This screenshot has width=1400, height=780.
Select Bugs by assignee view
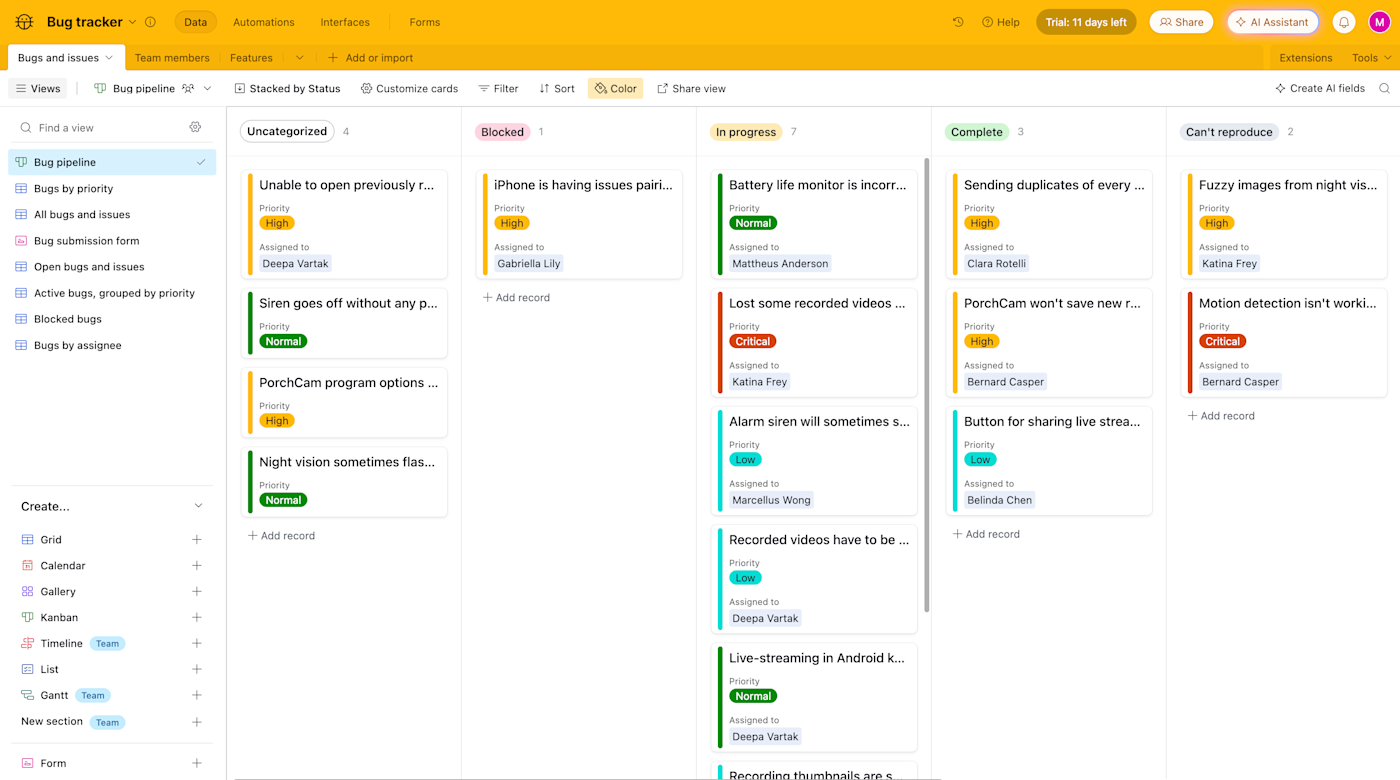pyautogui.click(x=112, y=345)
